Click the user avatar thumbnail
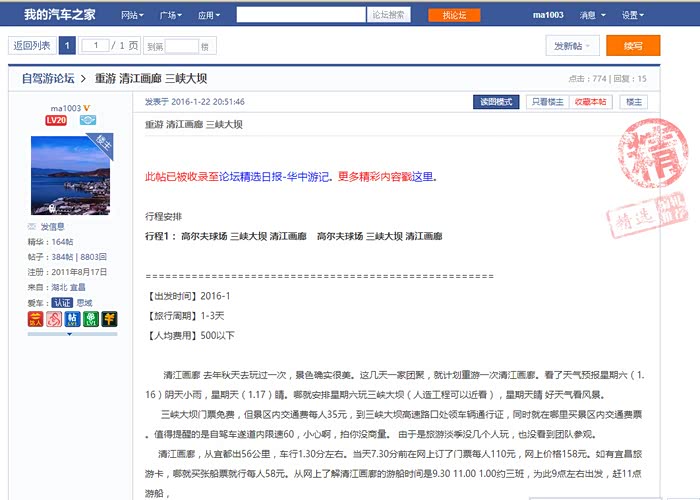This screenshot has height=500, width=700. [70, 174]
